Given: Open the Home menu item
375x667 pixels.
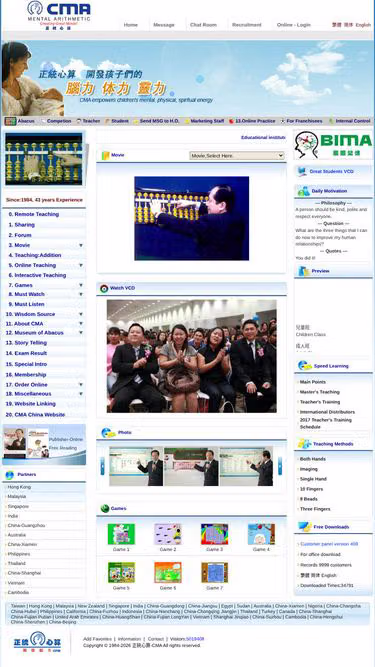Looking at the screenshot, I should point(131,25).
